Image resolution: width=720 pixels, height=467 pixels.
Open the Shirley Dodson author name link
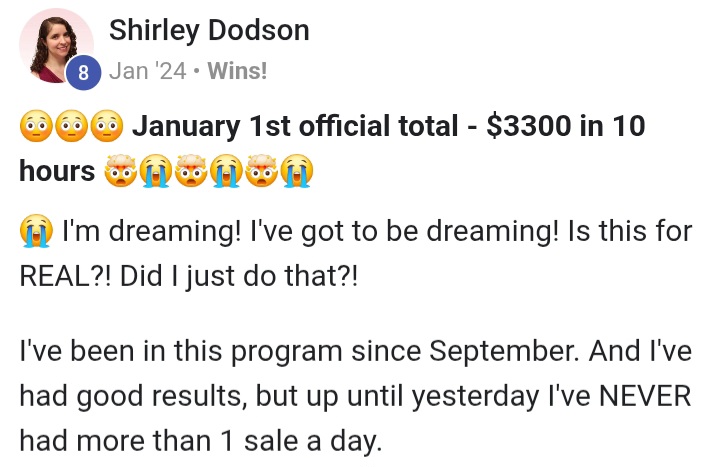pos(209,30)
